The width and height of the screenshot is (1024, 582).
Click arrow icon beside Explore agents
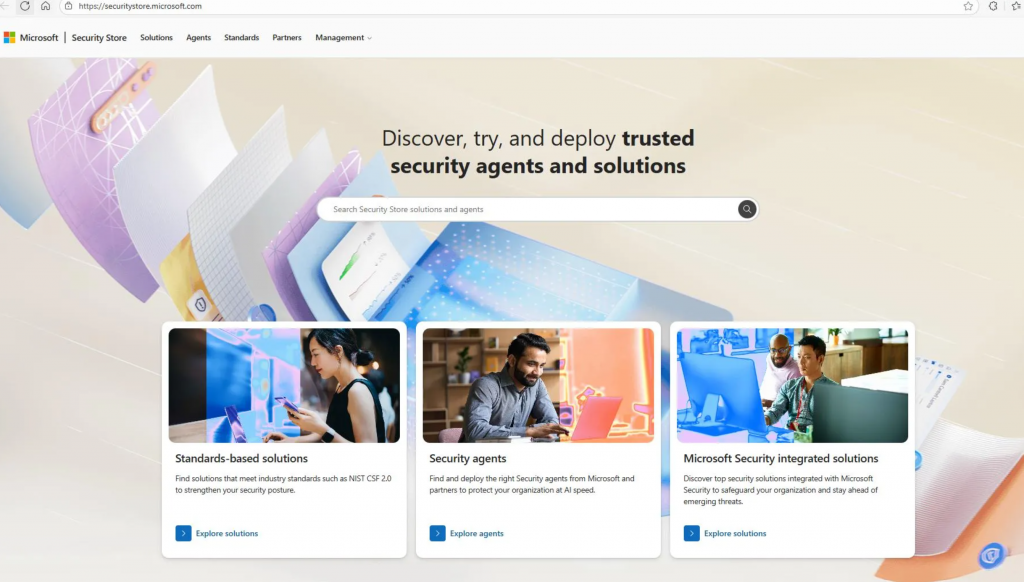point(438,533)
